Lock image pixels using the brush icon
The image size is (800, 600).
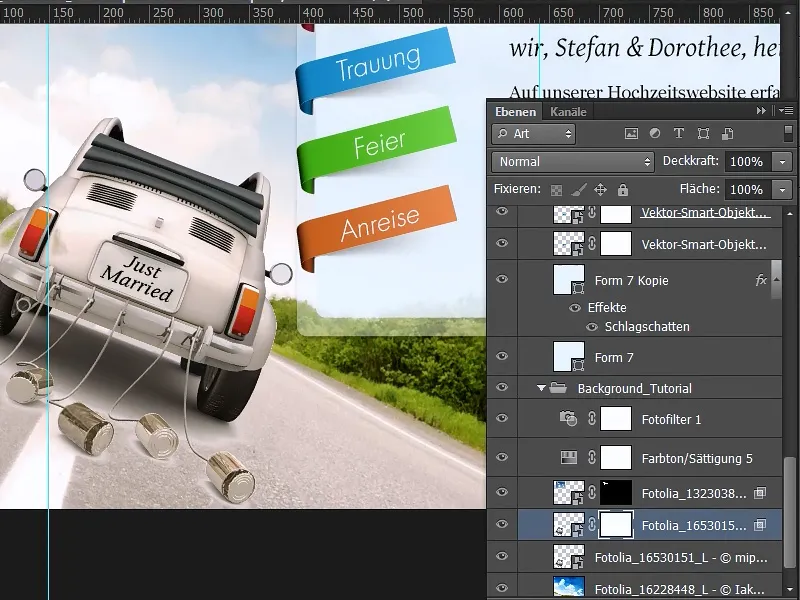579,190
